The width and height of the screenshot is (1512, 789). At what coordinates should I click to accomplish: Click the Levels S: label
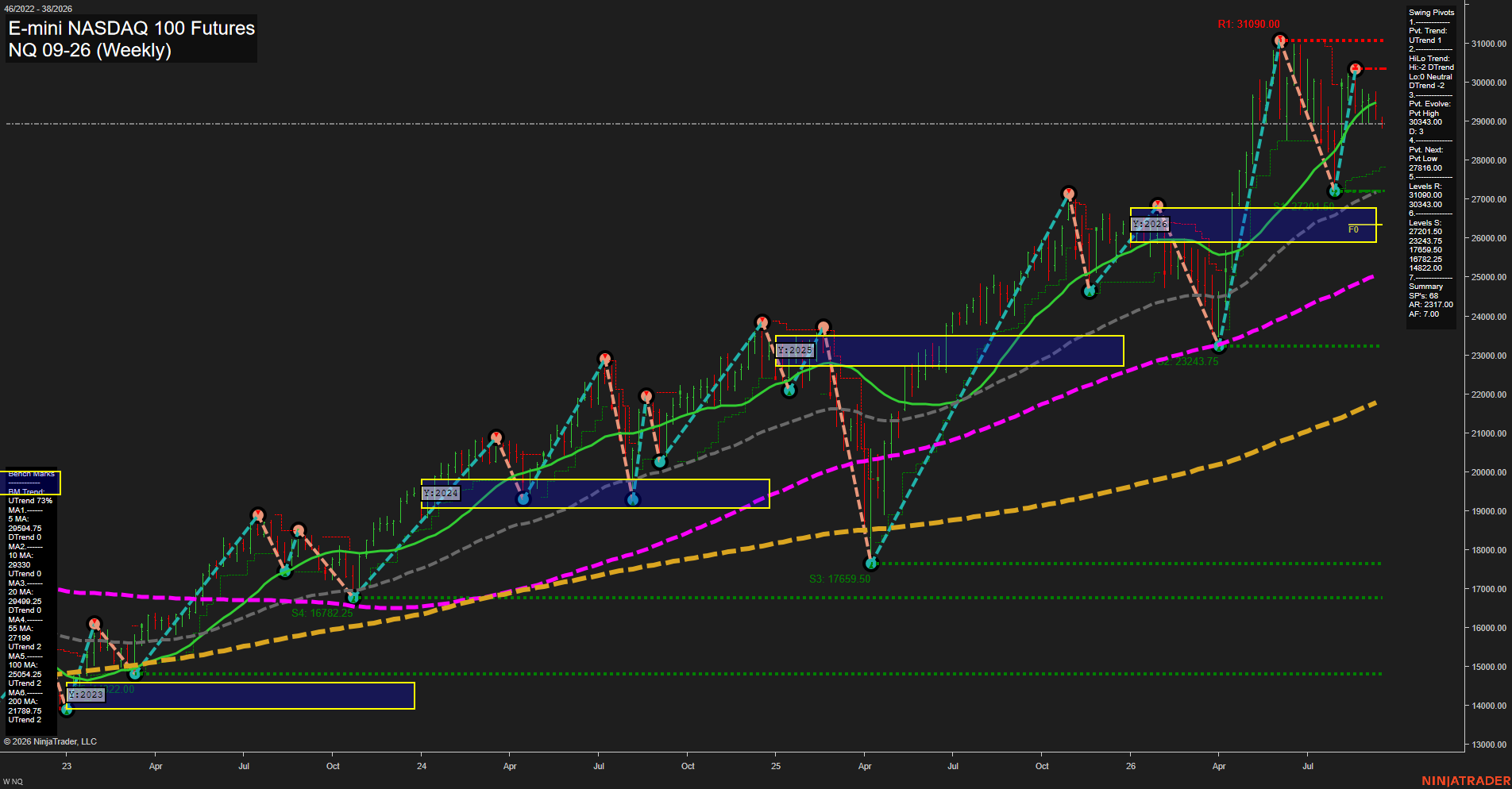pos(1425,223)
